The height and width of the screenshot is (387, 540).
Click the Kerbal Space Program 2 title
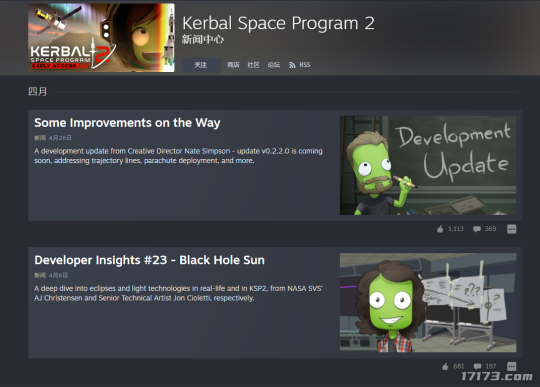tap(278, 23)
